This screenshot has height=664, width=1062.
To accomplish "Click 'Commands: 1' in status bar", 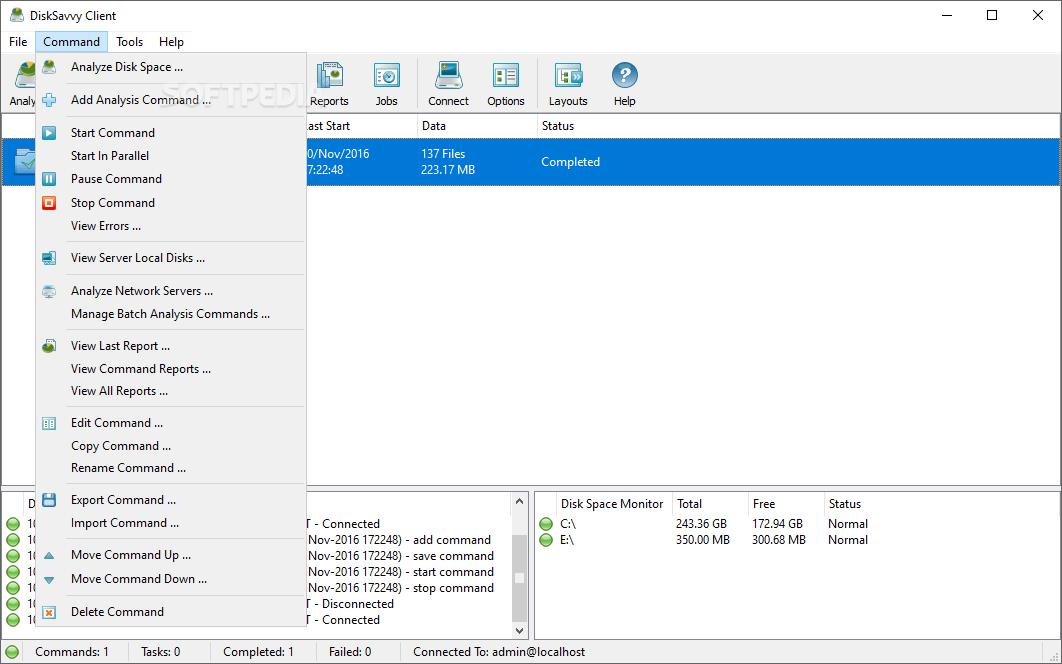I will (x=72, y=652).
